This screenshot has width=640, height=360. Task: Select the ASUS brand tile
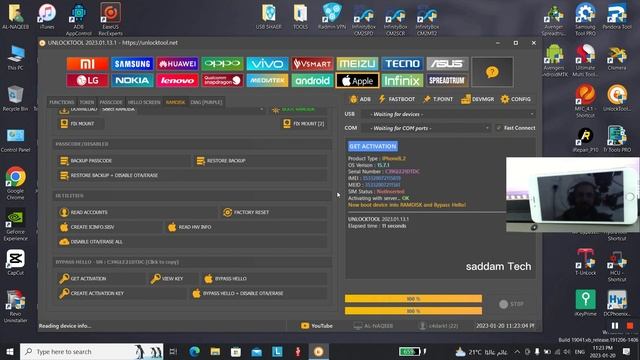pyautogui.click(x=447, y=64)
